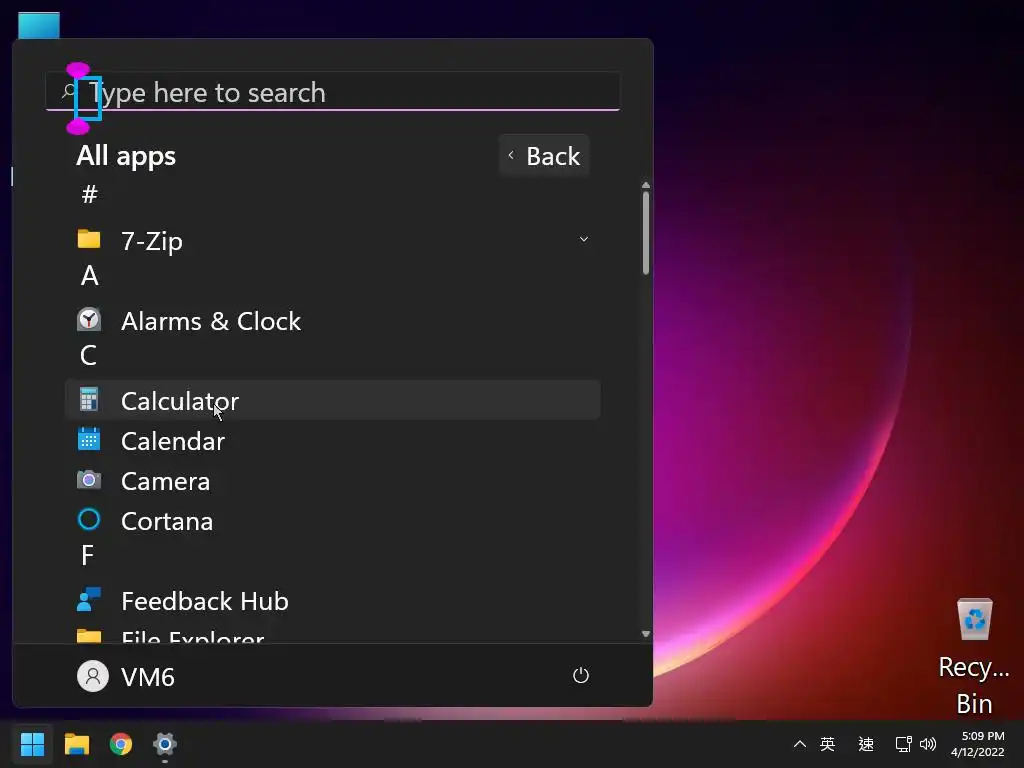
Task: Click the '7-Zip' folder label
Action: [x=152, y=241]
